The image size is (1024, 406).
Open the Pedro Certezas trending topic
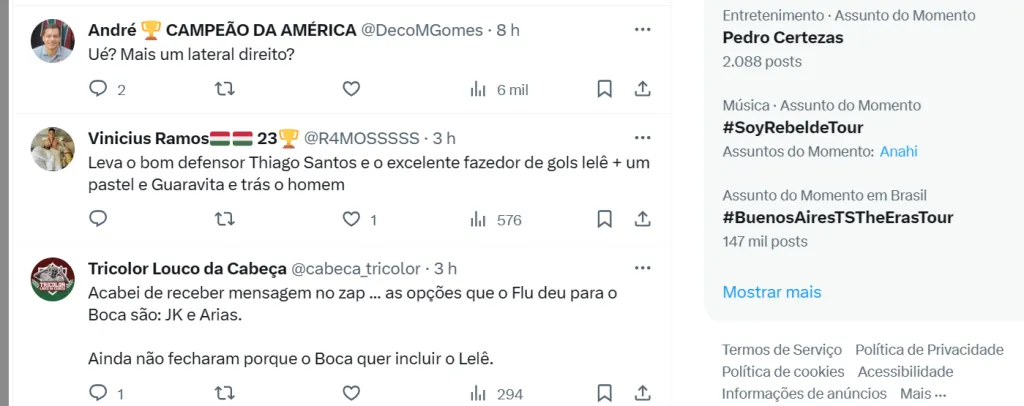coord(769,38)
